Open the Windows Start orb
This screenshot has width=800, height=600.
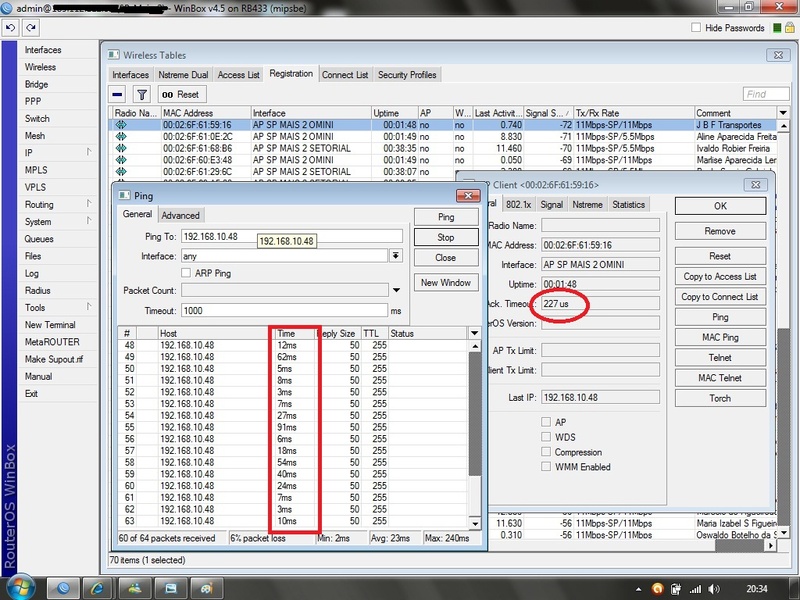tap(20, 587)
